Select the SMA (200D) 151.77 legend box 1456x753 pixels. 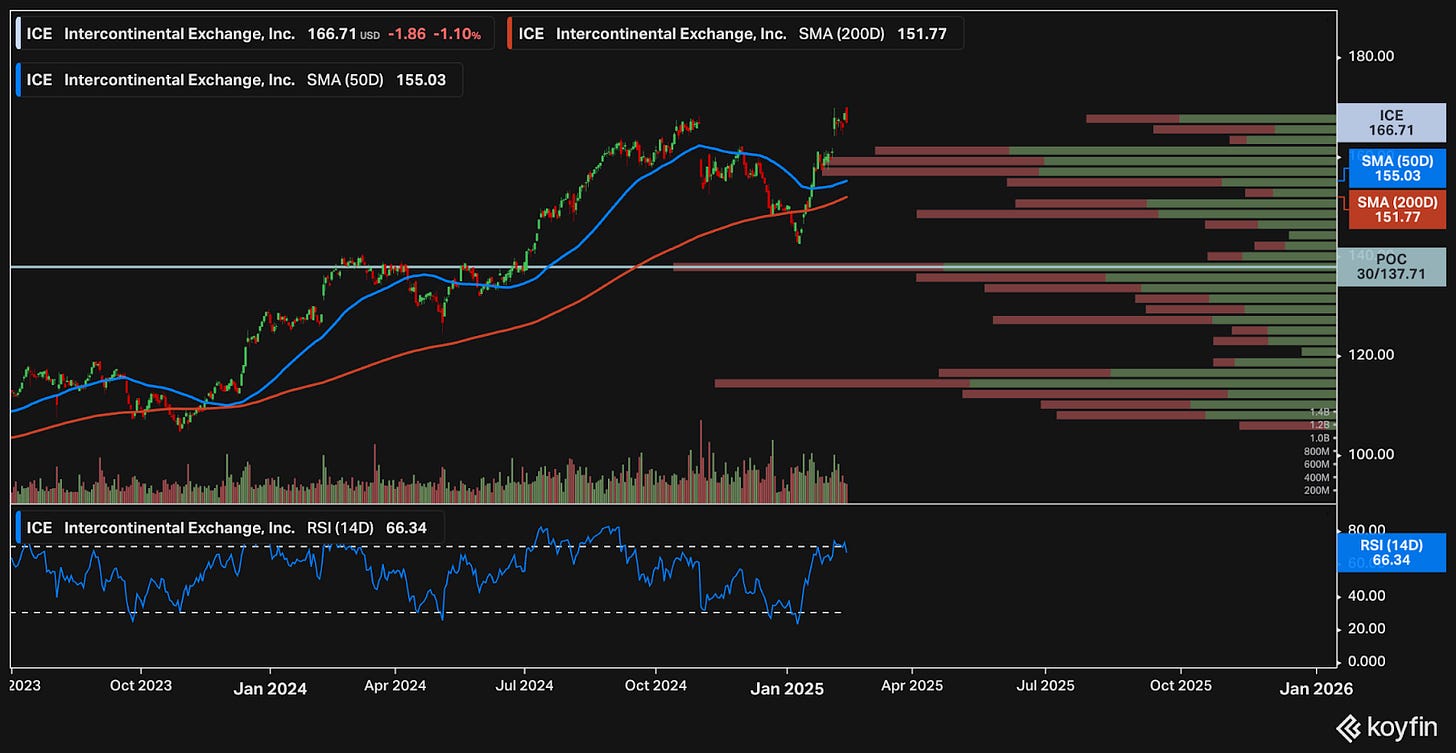click(x=736, y=34)
